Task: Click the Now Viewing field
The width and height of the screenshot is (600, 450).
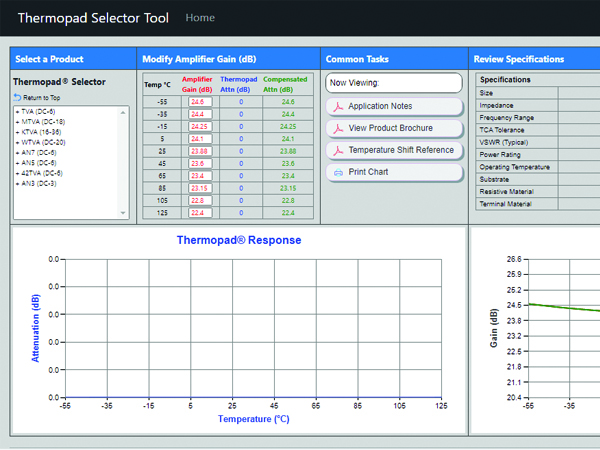Action: [394, 83]
